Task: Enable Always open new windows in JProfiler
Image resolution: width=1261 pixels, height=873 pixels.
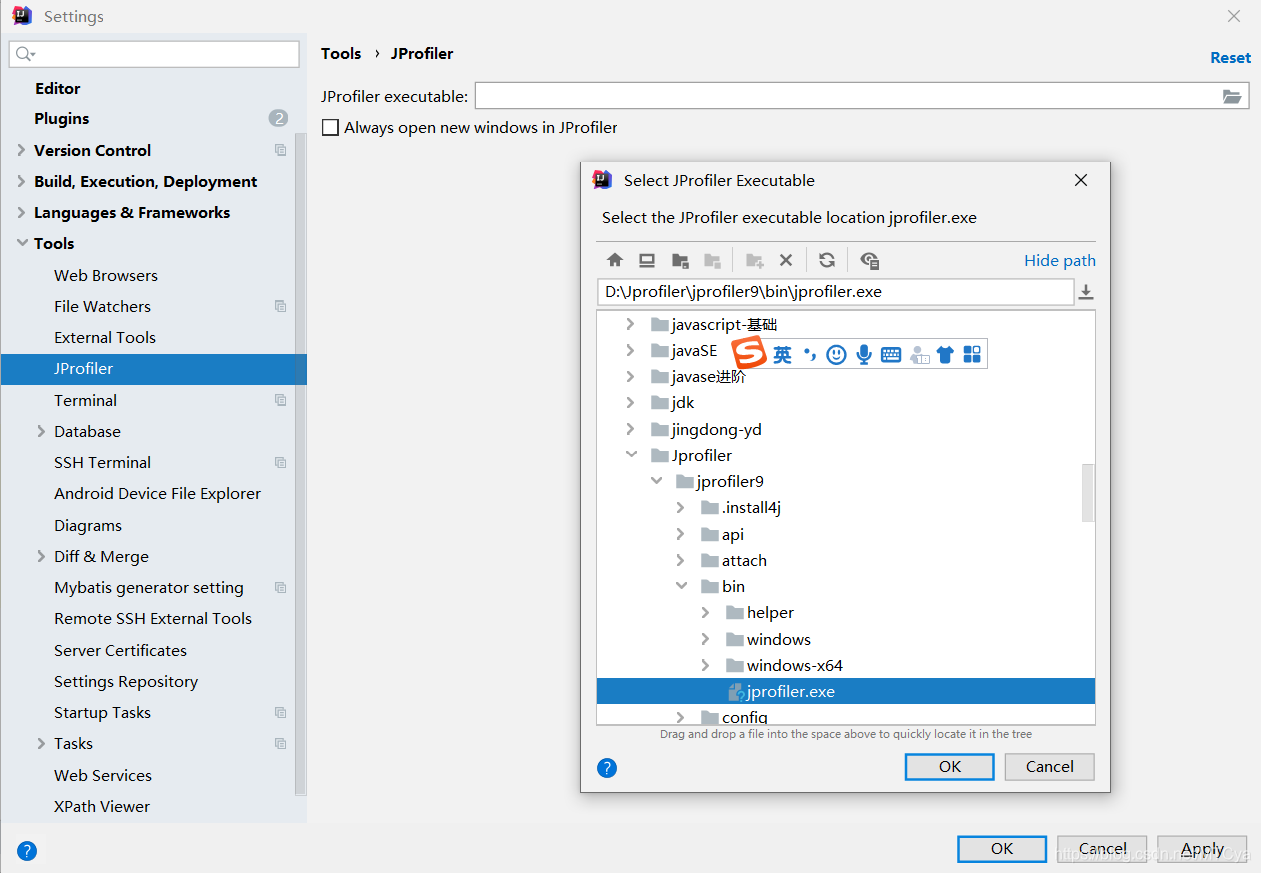Action: (330, 128)
